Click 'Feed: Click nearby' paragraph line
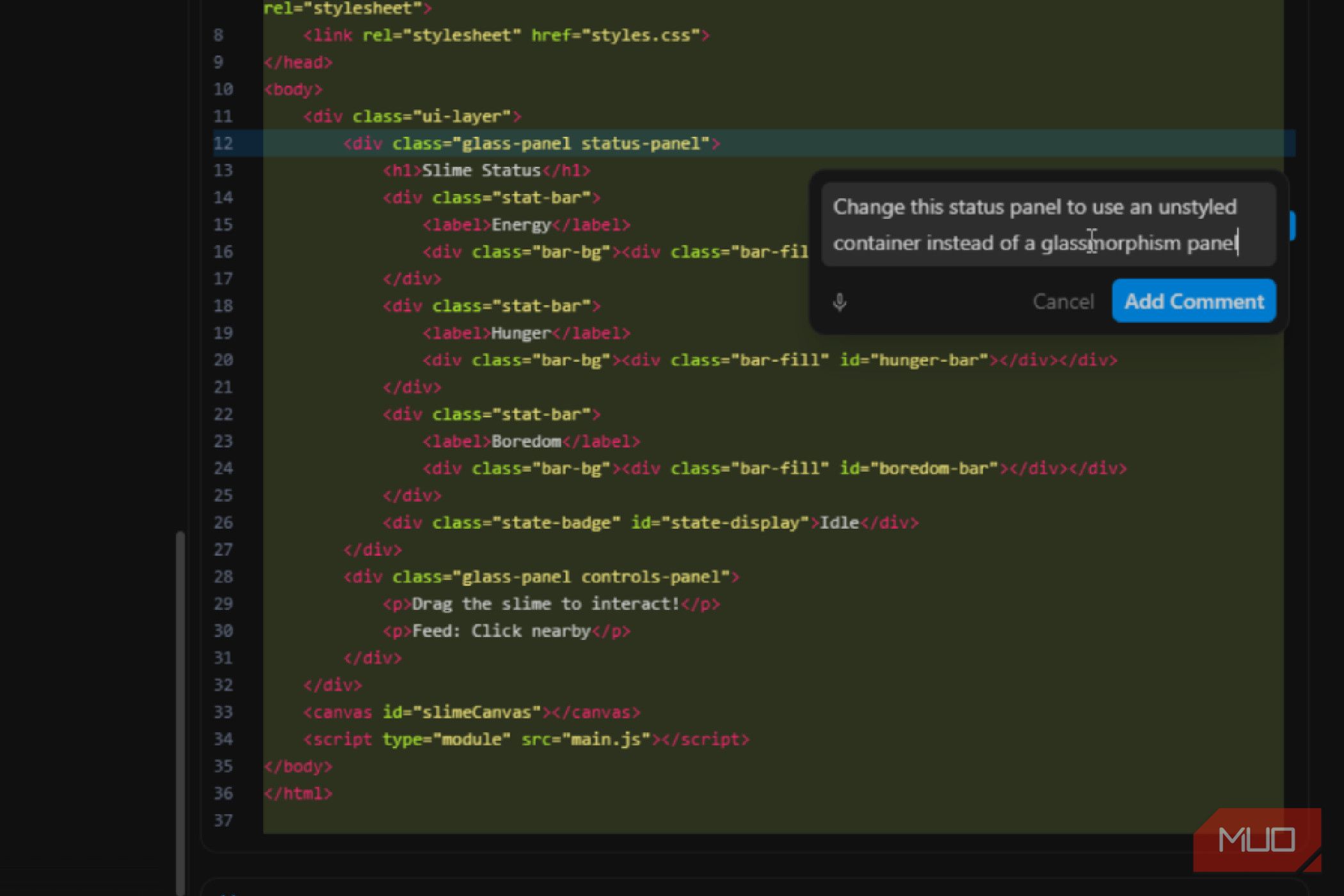The height and width of the screenshot is (896, 1344). tap(507, 630)
